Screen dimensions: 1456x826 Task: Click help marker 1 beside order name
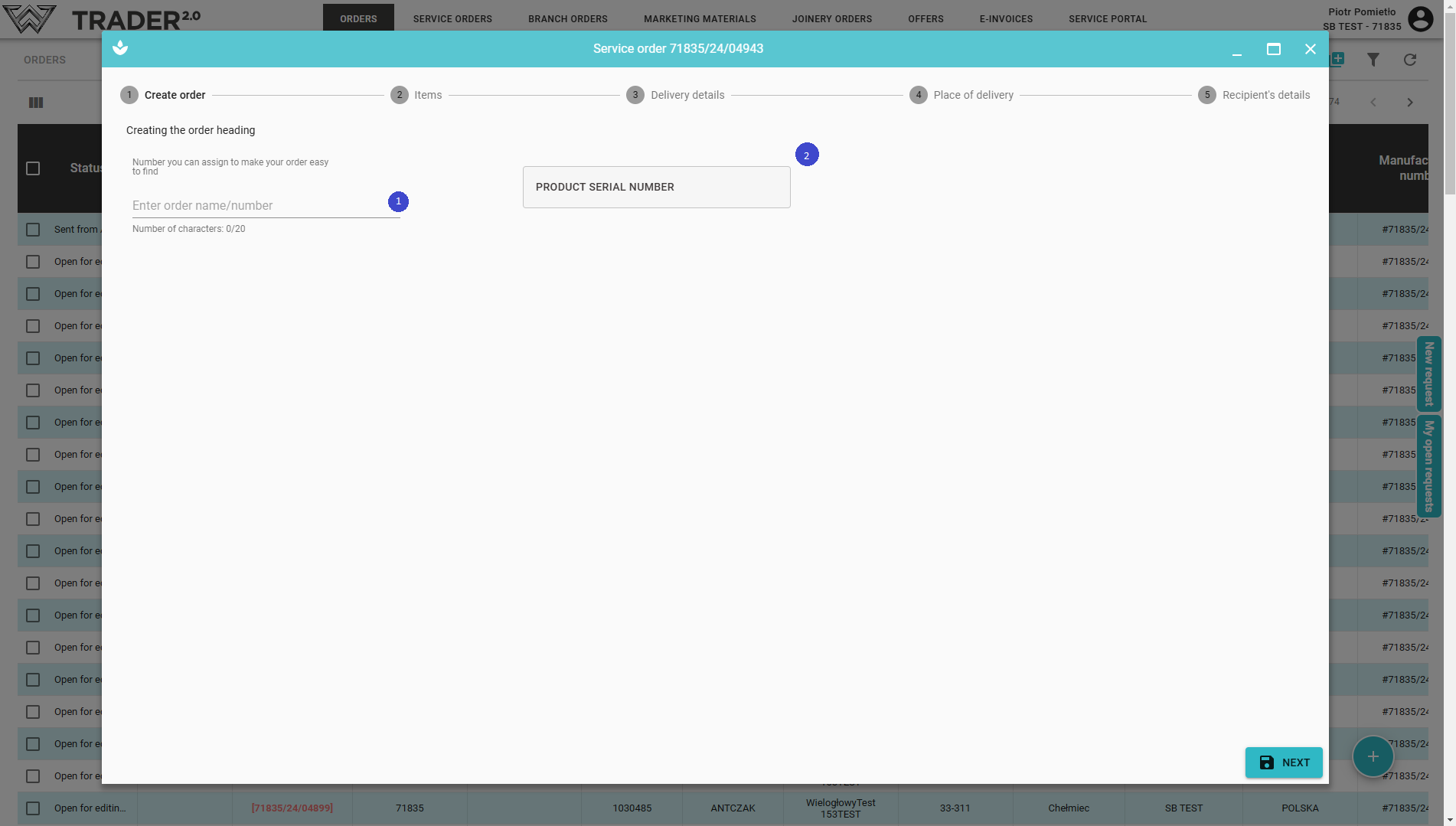pyautogui.click(x=398, y=201)
